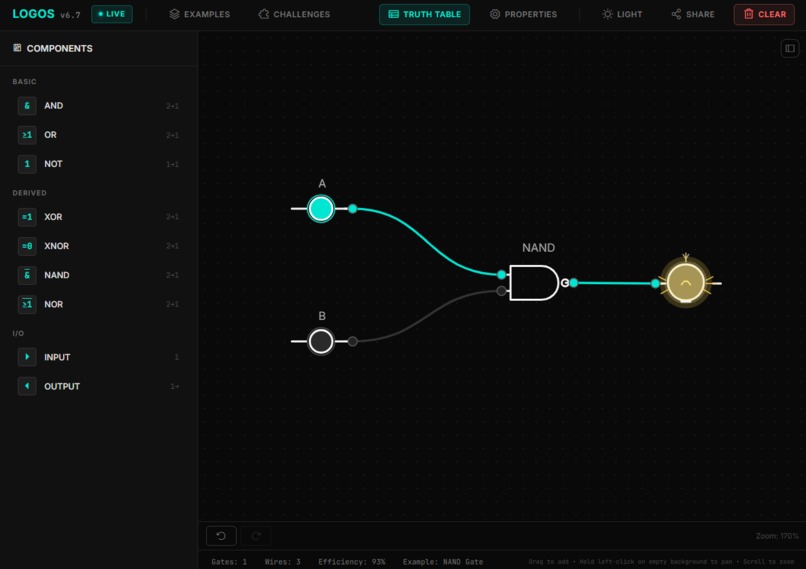Click the XNOR gate icon
Screen dimensions: 806x569
(x=27, y=246)
